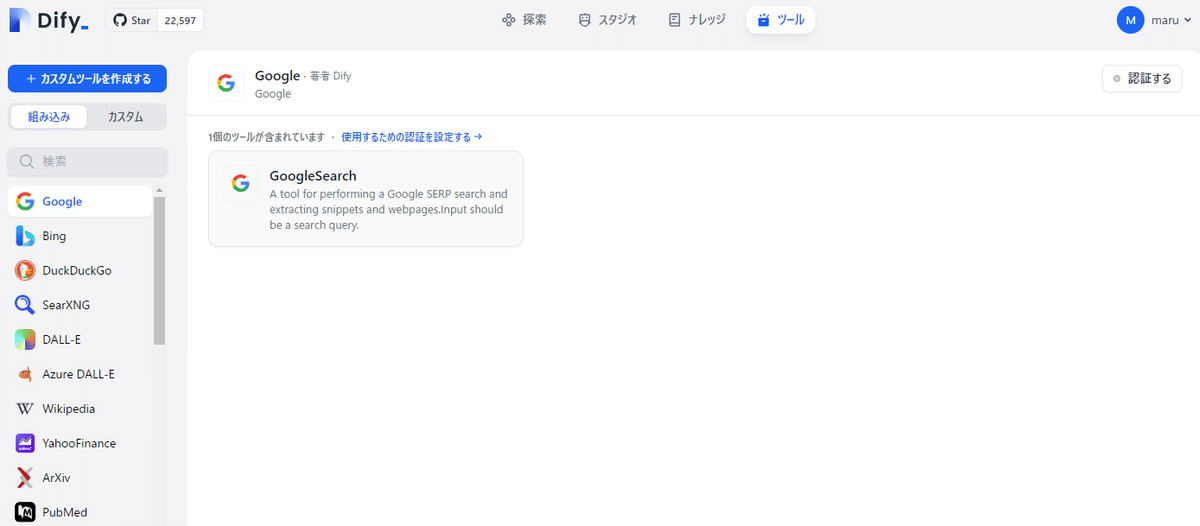Click the 1個のツールが含まれています text
1200x526 pixels.
pyautogui.click(x=267, y=137)
